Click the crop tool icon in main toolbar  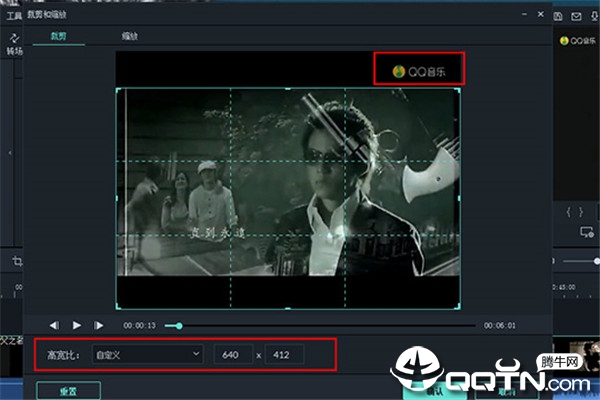(x=17, y=261)
